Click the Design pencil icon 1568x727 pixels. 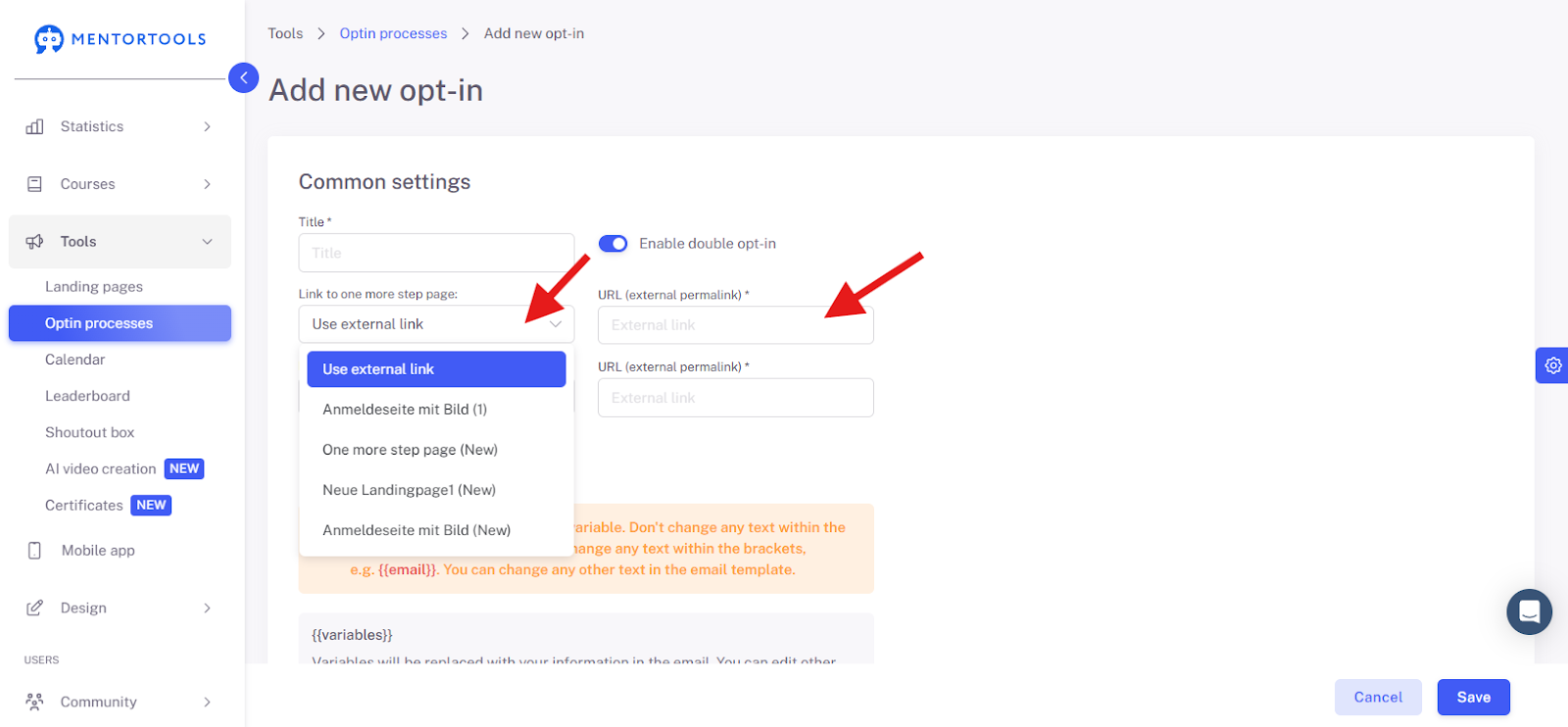[35, 607]
